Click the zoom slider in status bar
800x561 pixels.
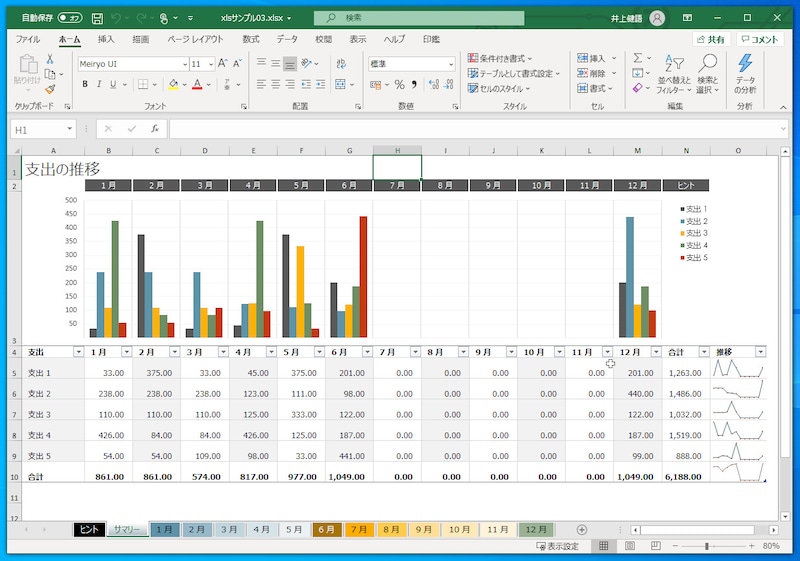(707, 546)
